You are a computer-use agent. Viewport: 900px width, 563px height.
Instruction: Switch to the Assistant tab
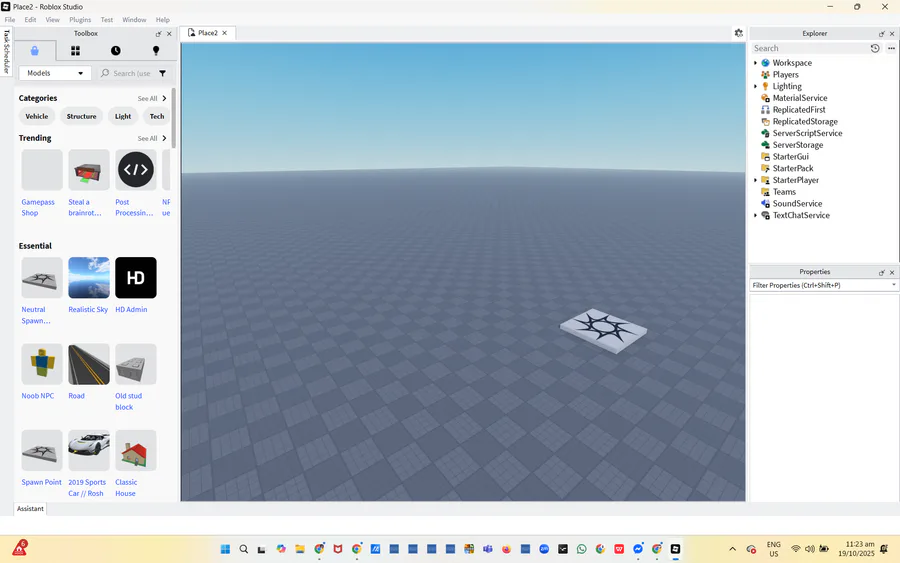tap(30, 508)
